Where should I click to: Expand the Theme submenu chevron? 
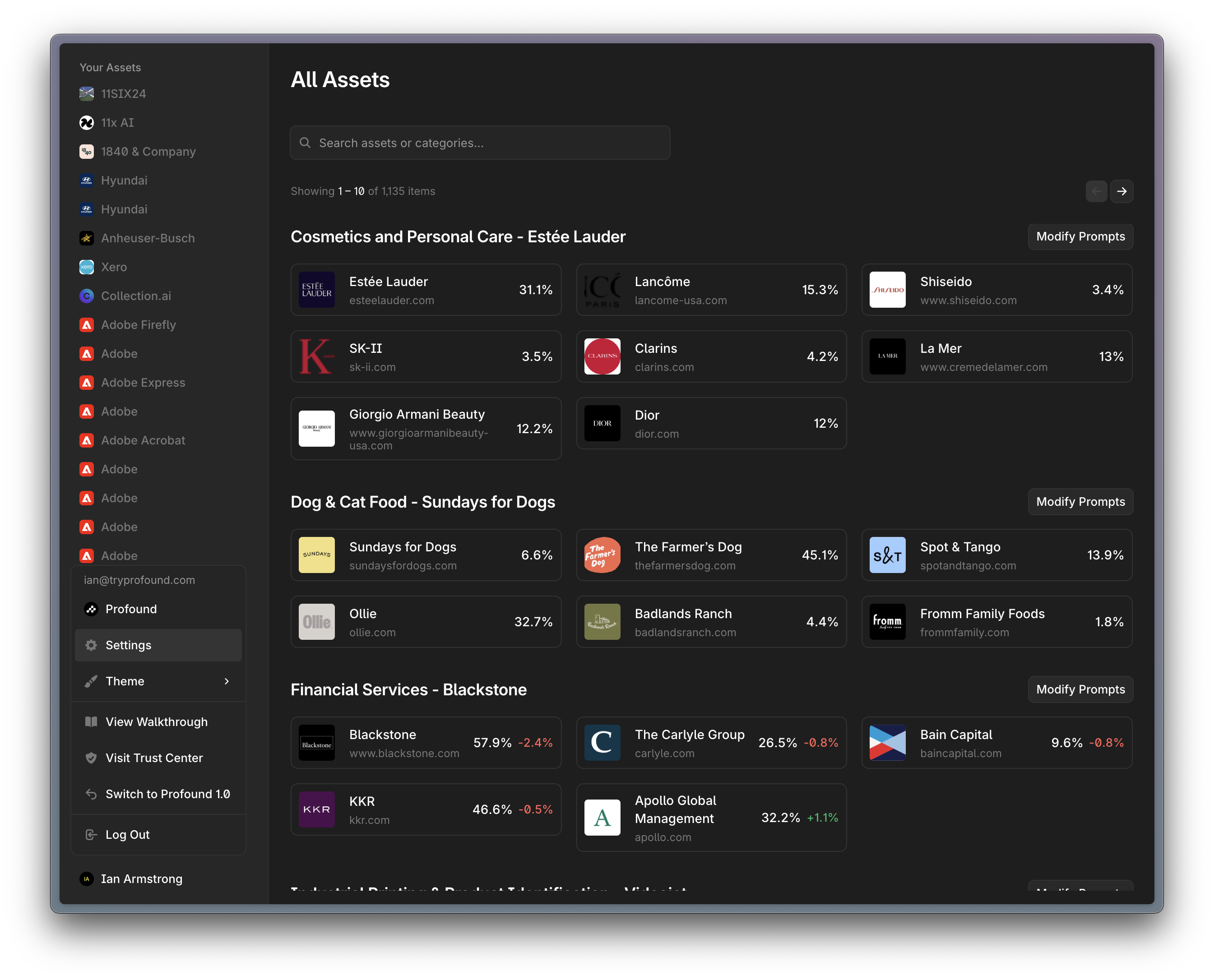[227, 681]
